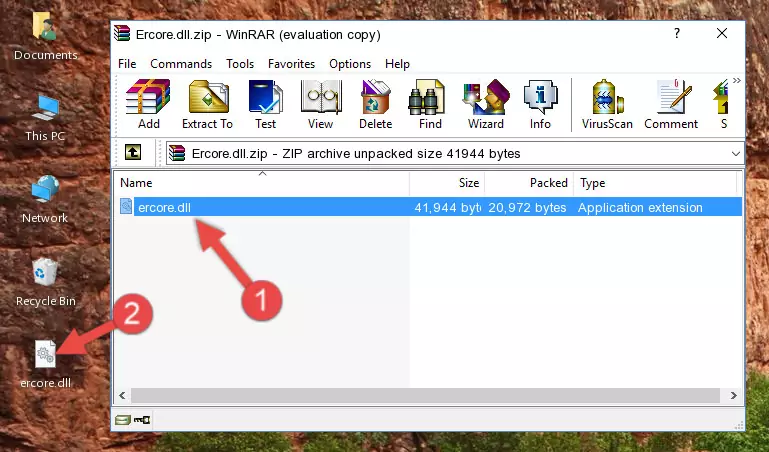This screenshot has height=452, width=769.
Task: Open the File menu
Action: coord(127,64)
